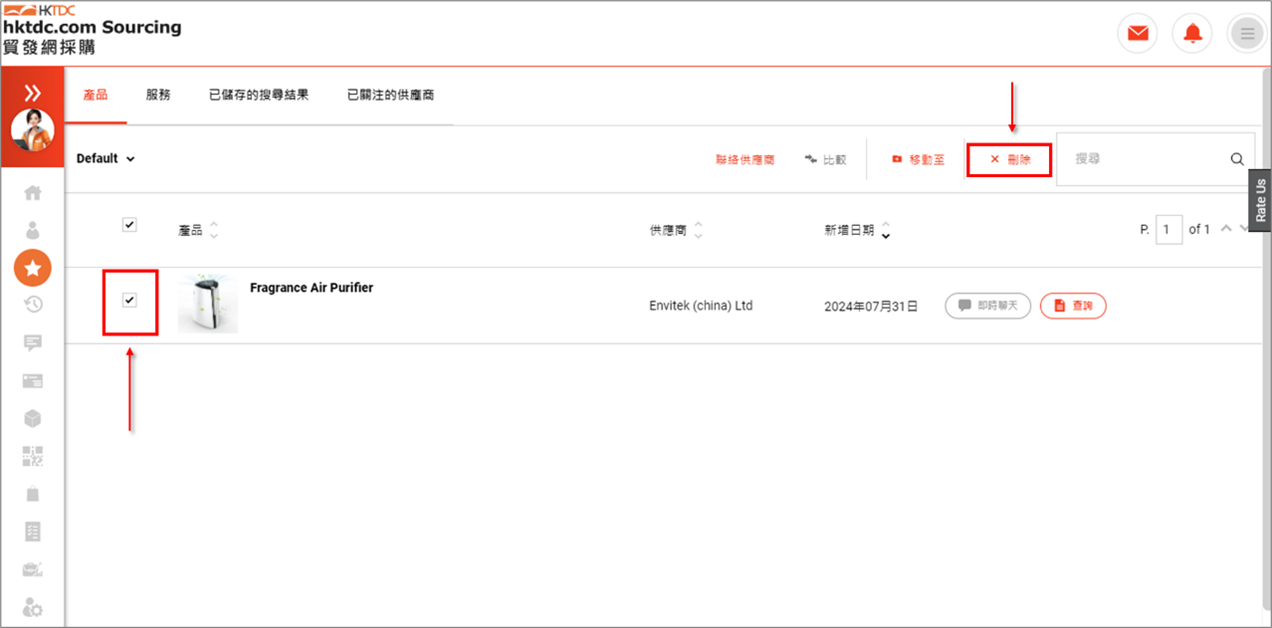
Task: Open the mail envelope icon
Action: (1137, 34)
